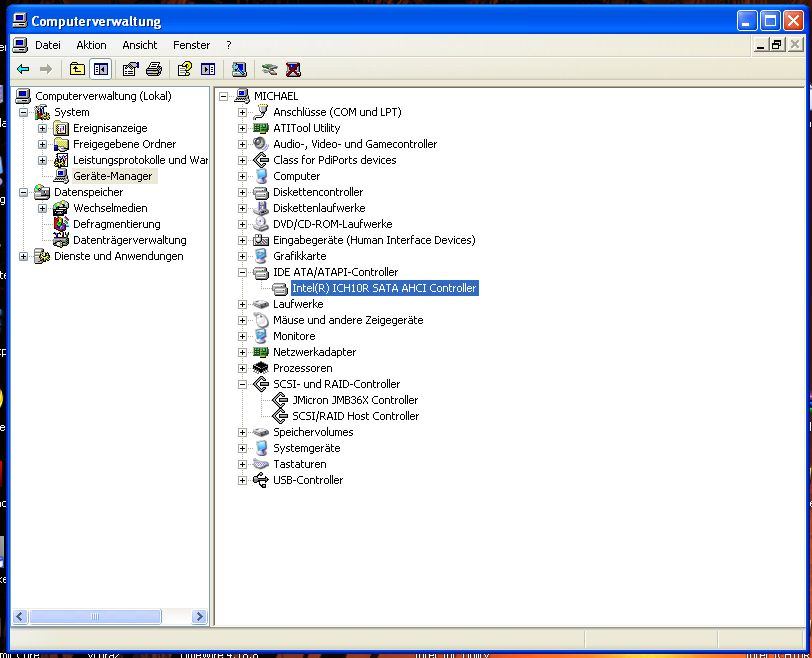
Task: Click the Help toolbar icon
Action: click(x=184, y=69)
